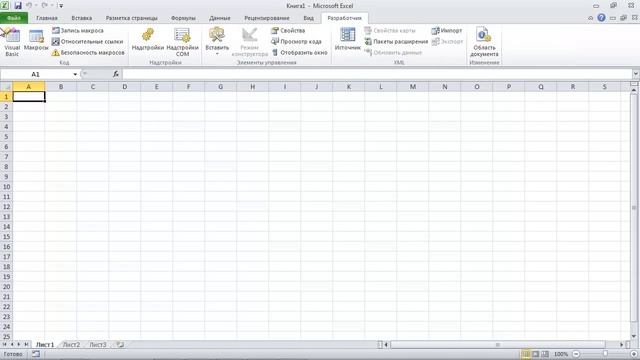Open the Лист2 sheet tab
640x360 pixels.
71,344
